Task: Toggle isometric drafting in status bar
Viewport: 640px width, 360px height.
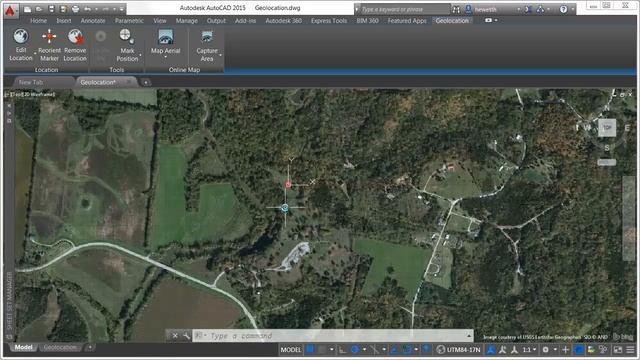Action: click(x=374, y=349)
